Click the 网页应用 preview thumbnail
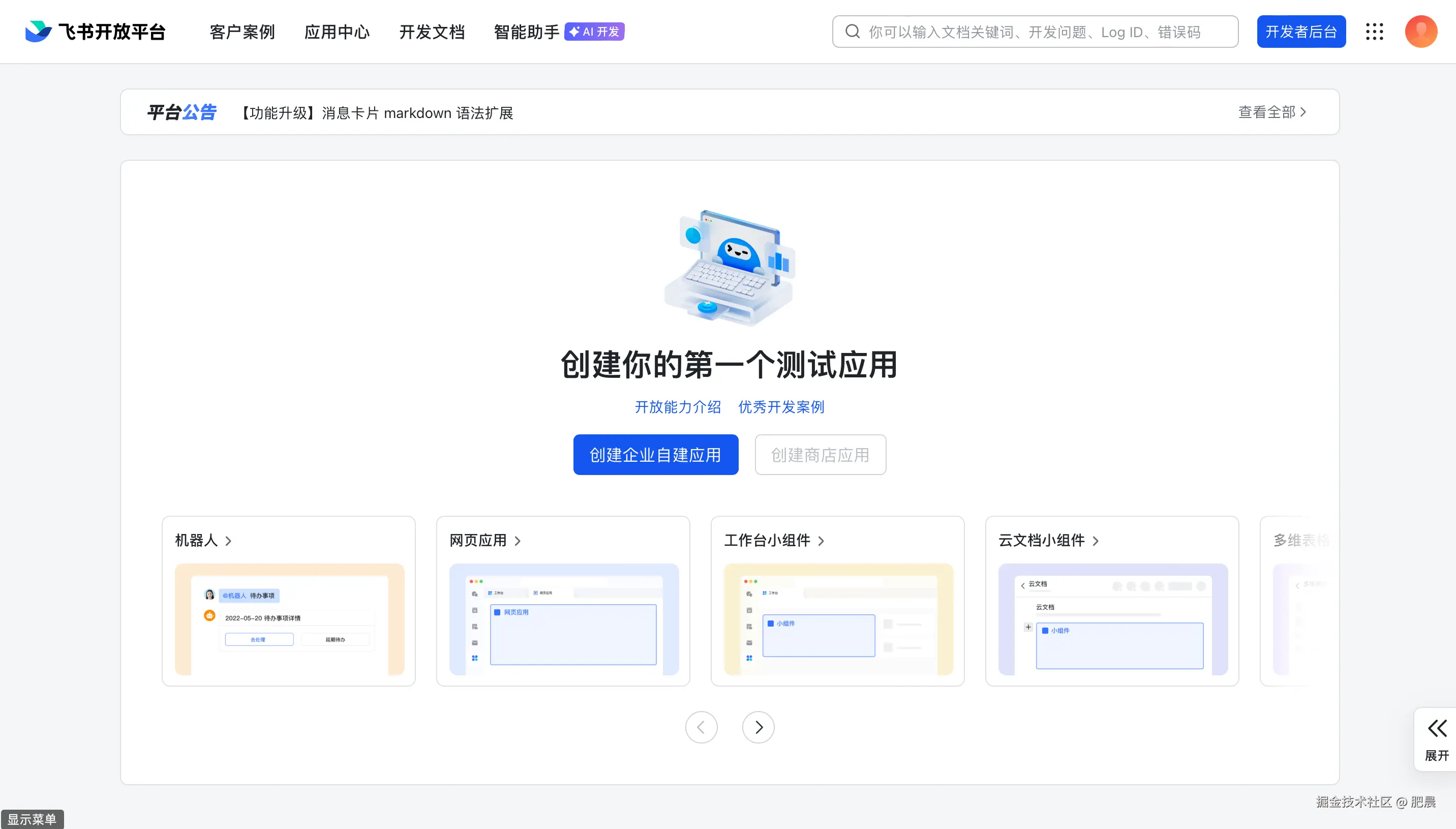Image resolution: width=1456 pixels, height=829 pixels. (x=563, y=621)
